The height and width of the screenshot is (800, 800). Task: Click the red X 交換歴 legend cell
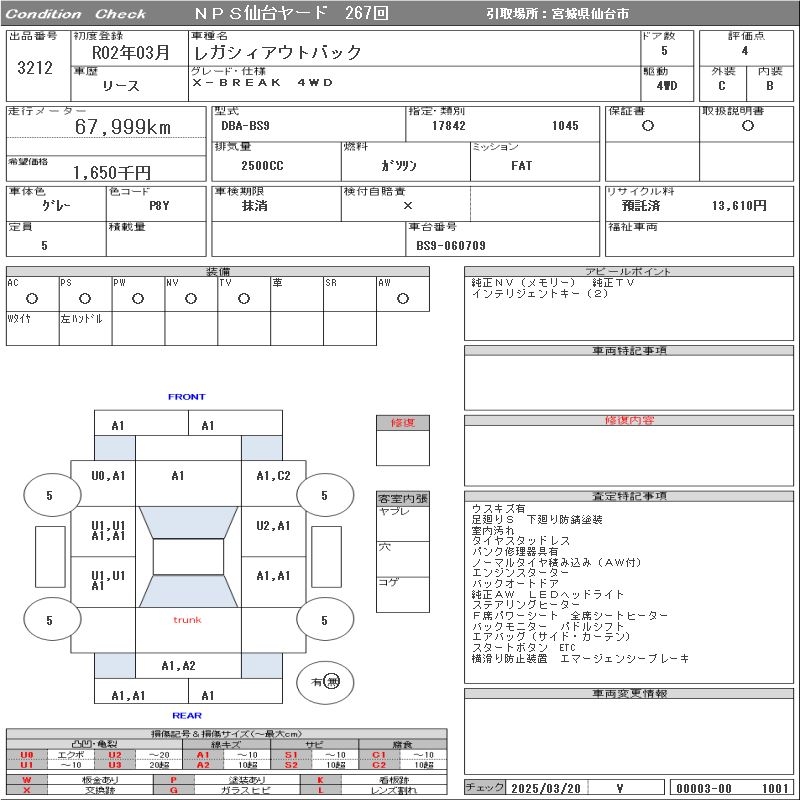pyautogui.click(x=27, y=790)
